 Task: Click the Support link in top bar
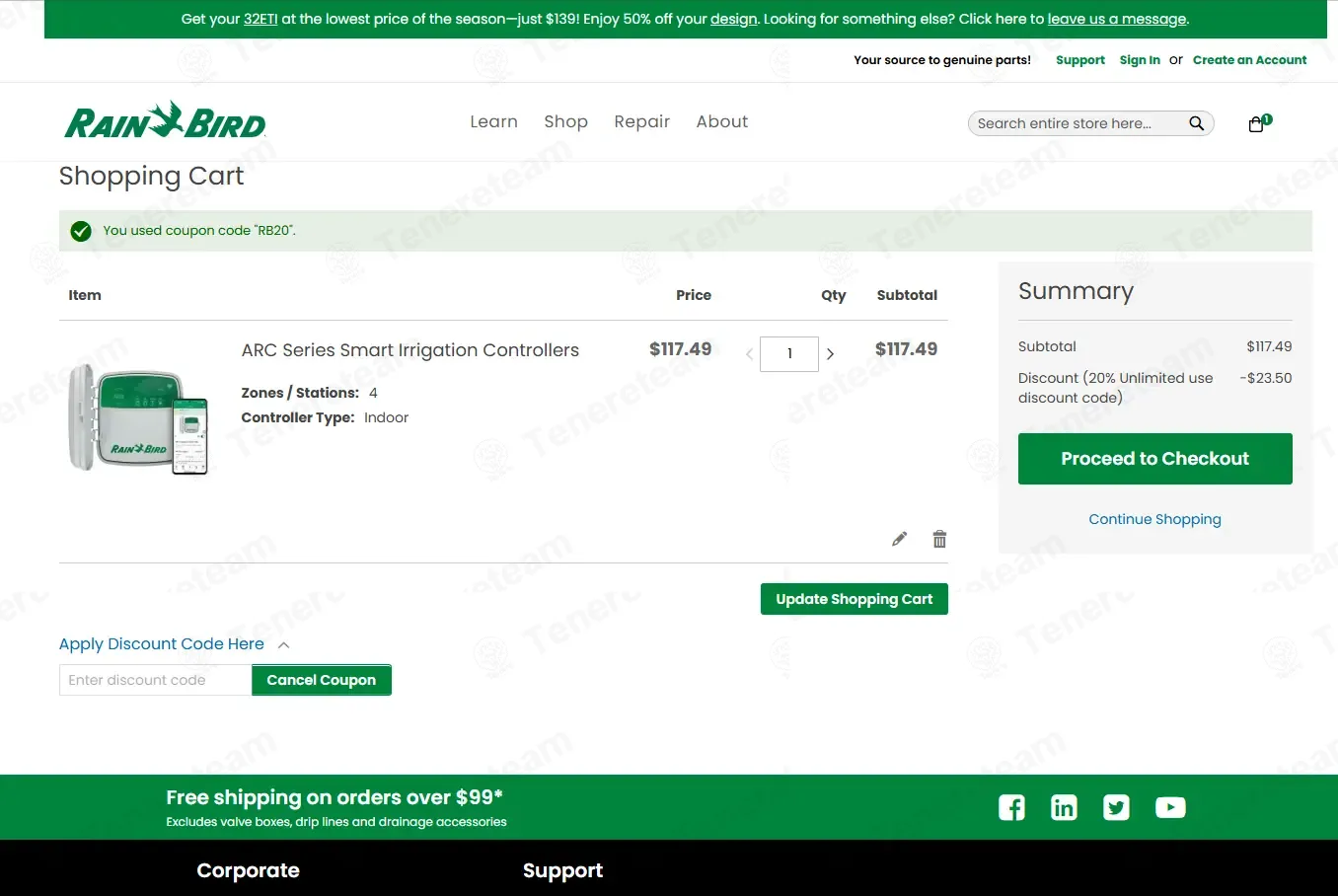click(x=1080, y=60)
